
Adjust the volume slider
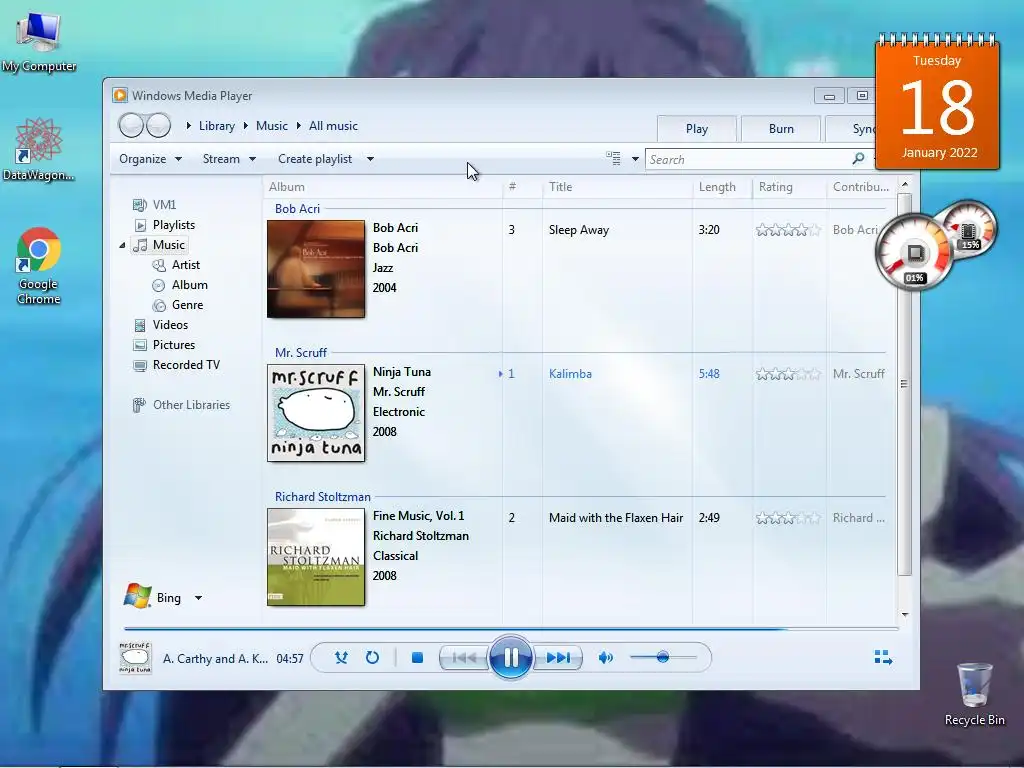pyautogui.click(x=663, y=657)
